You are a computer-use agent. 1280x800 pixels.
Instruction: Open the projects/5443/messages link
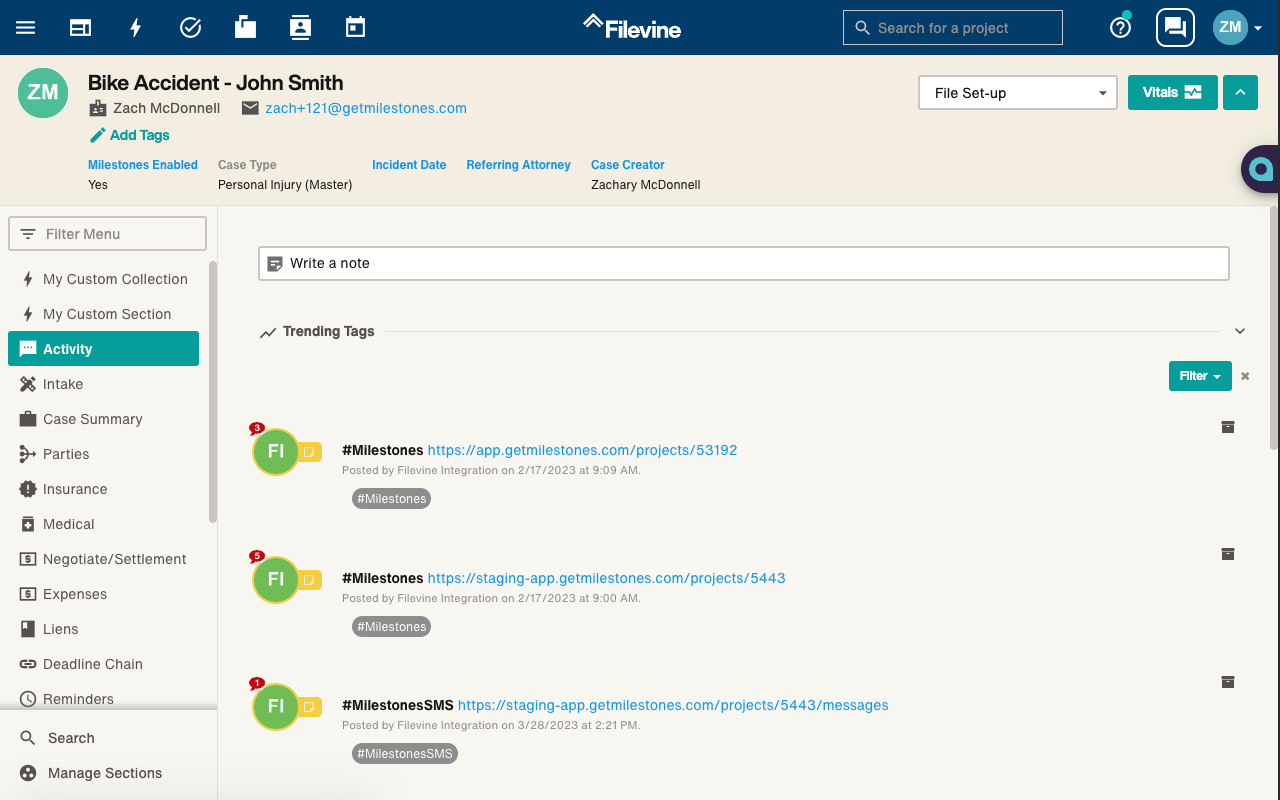[x=673, y=705]
